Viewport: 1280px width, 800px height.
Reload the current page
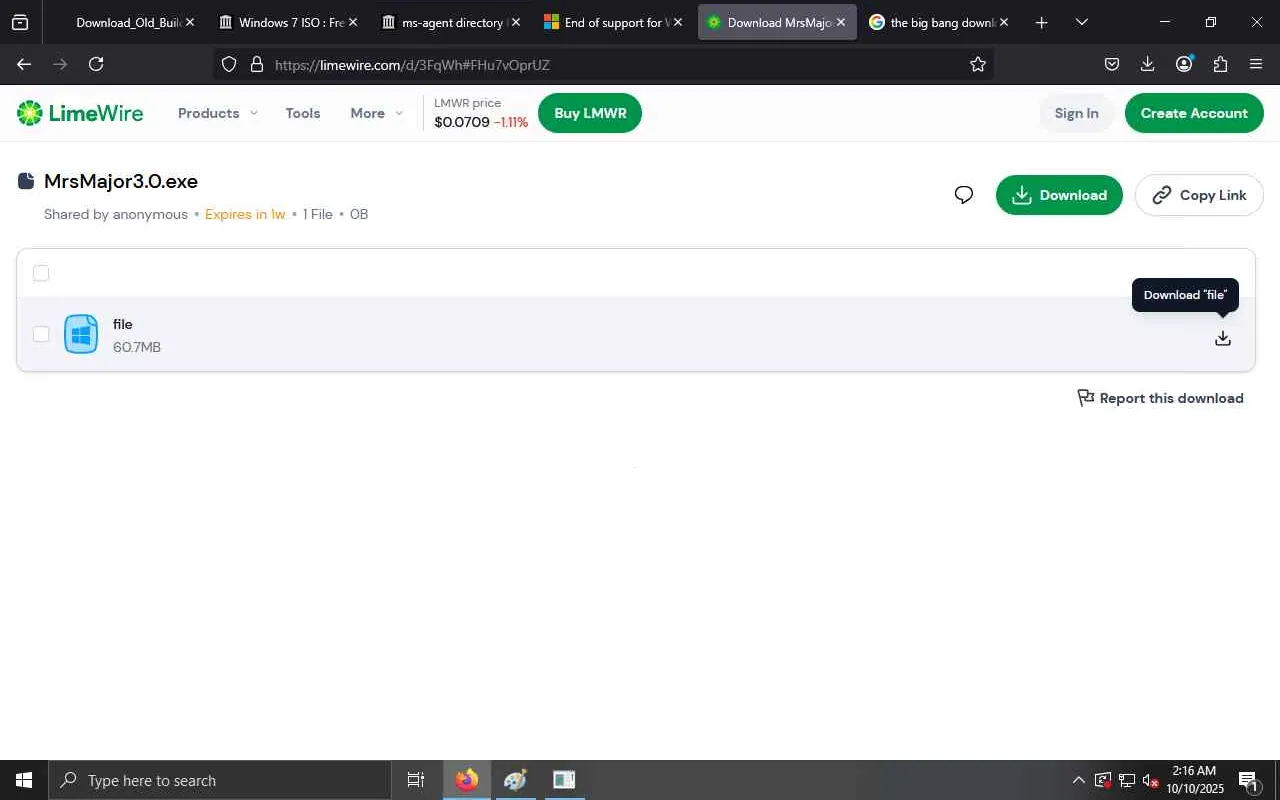click(96, 64)
